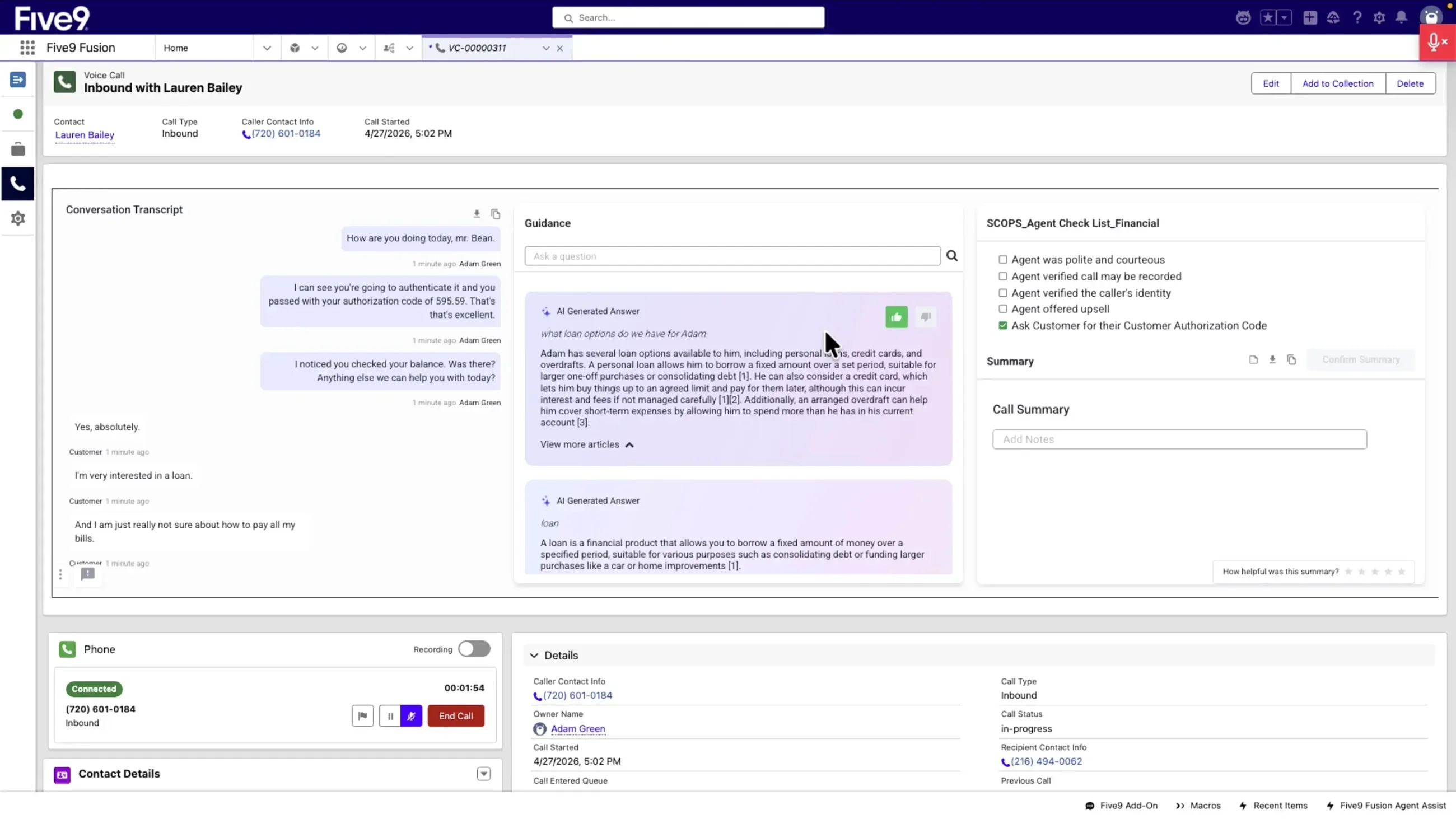
Task: Check 'Agent was polite and courteous'
Action: tap(1003, 259)
